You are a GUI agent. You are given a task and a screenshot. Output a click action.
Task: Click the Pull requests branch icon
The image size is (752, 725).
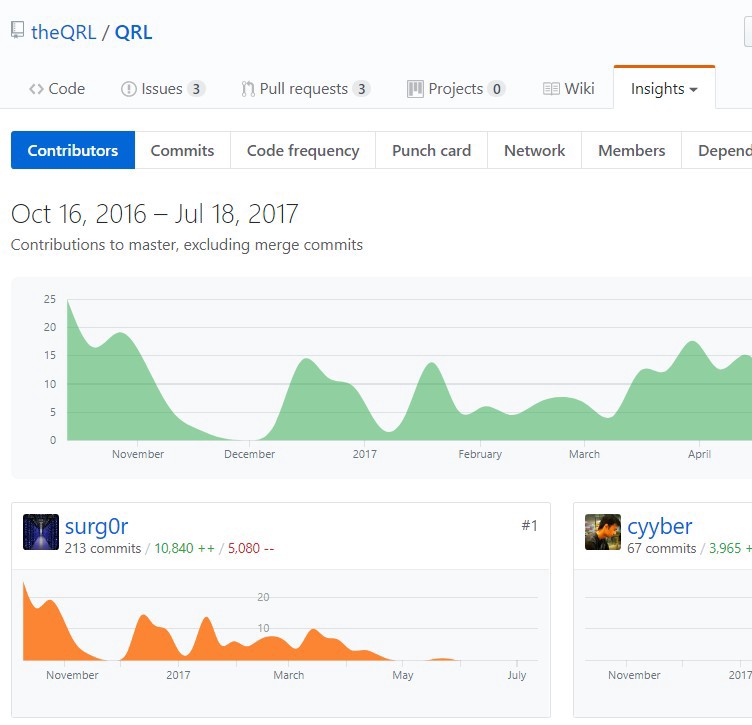click(x=248, y=89)
